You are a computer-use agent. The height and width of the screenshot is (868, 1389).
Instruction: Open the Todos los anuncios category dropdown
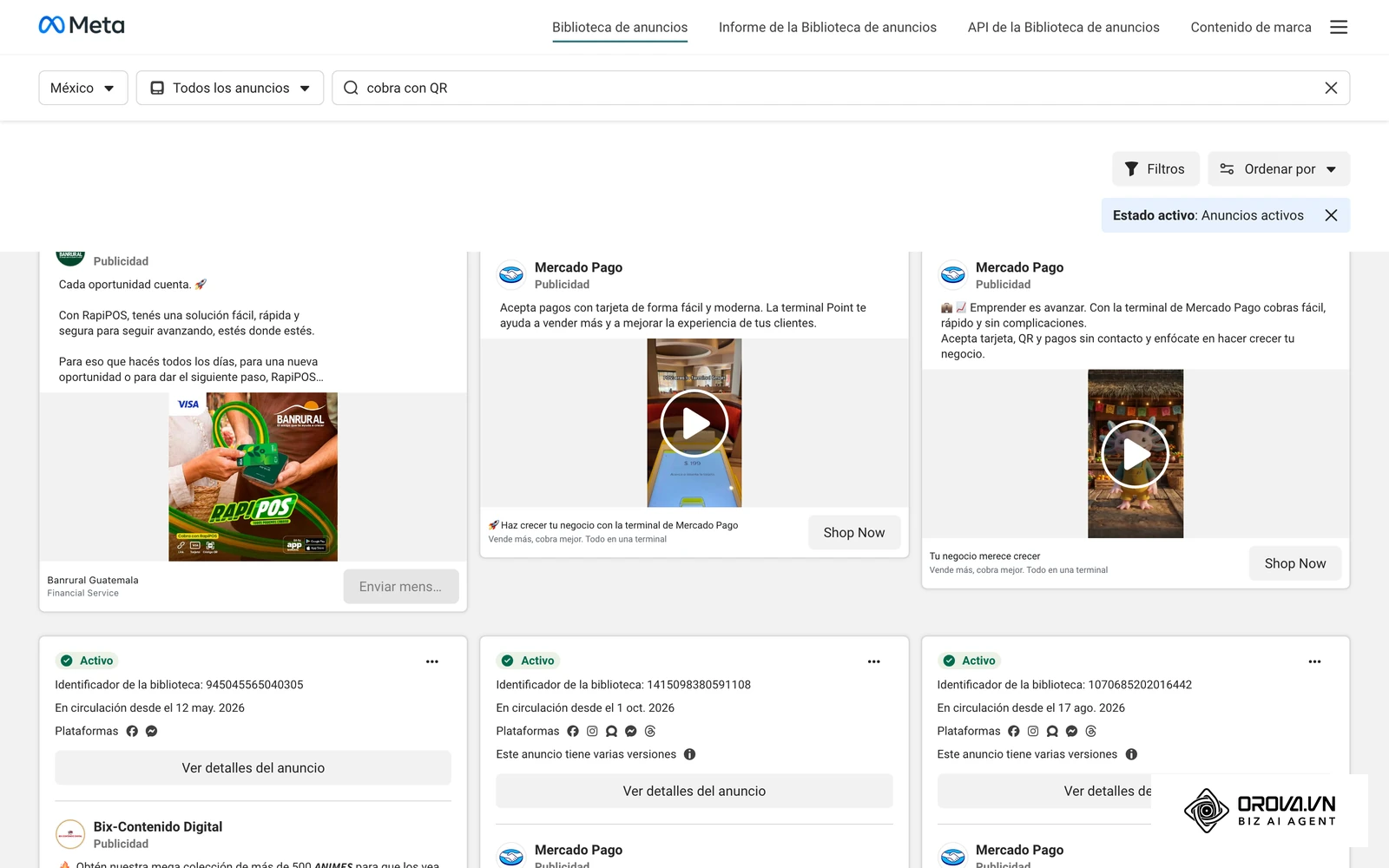coord(230,88)
